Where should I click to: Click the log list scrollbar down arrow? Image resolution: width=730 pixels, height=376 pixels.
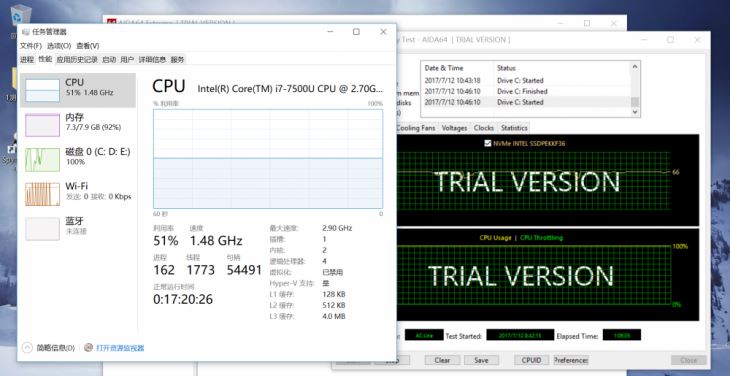[x=635, y=112]
